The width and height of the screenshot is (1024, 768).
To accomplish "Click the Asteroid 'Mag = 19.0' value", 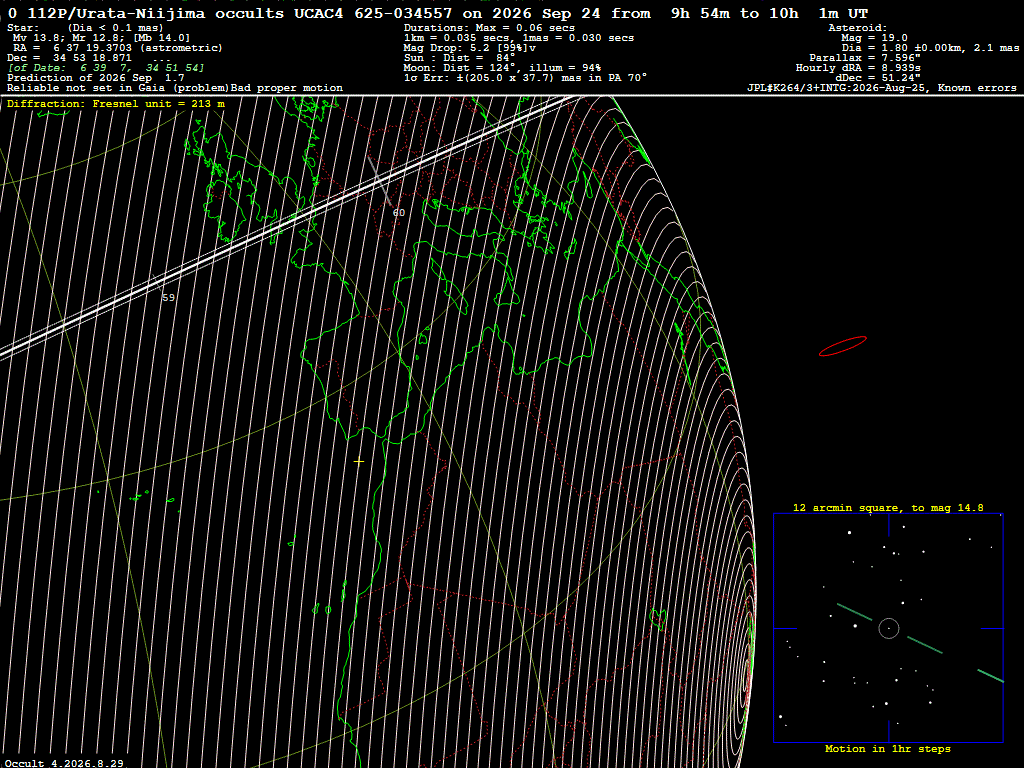I will click(x=874, y=38).
